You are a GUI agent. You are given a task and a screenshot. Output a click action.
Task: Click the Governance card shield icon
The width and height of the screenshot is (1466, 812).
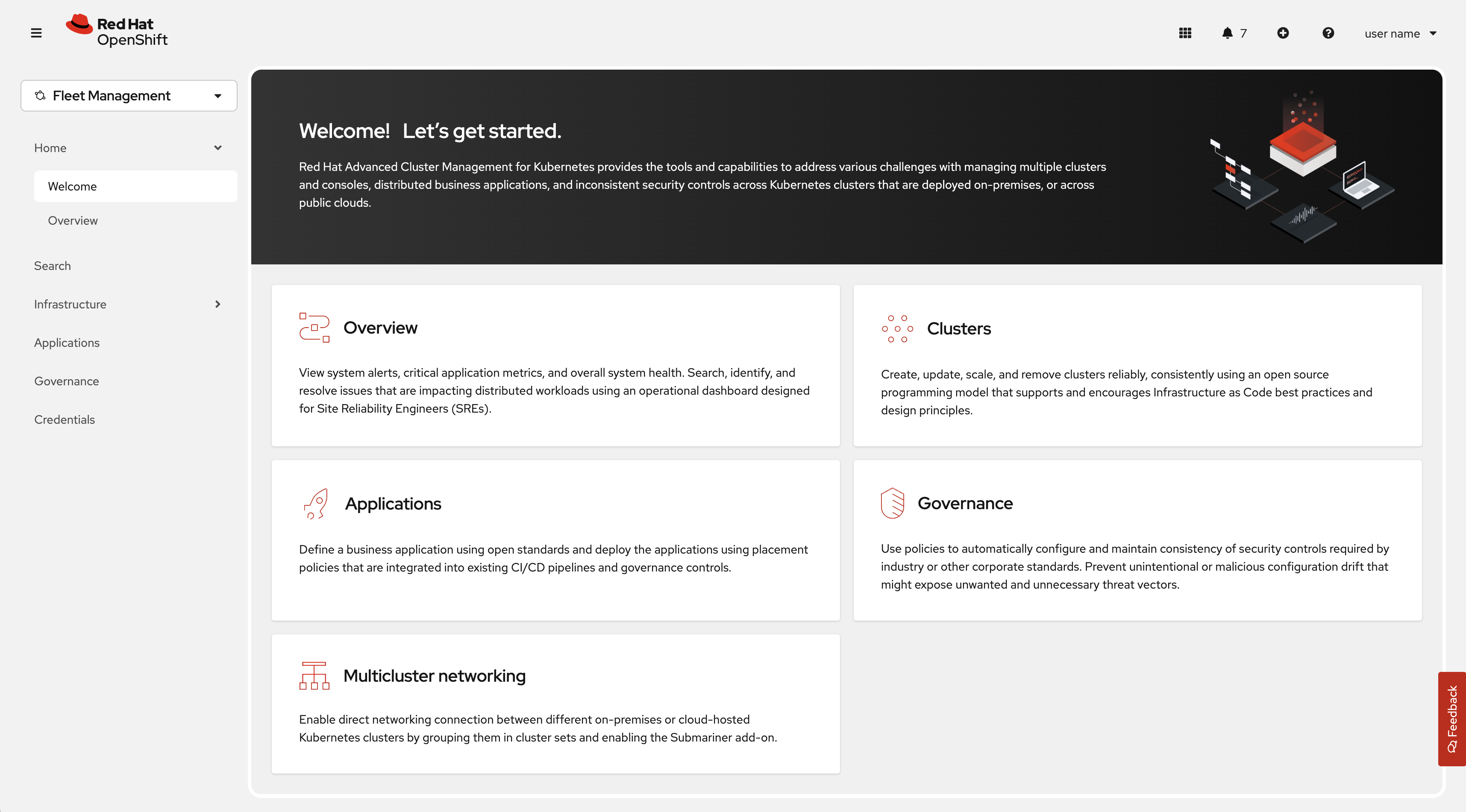(x=892, y=503)
